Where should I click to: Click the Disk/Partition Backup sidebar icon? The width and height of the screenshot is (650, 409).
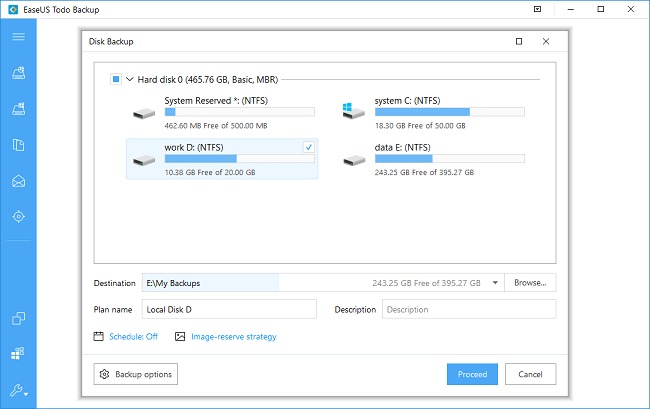[x=18, y=72]
